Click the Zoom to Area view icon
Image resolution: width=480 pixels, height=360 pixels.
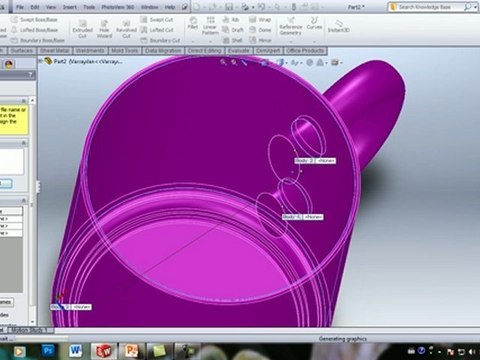click(234, 62)
